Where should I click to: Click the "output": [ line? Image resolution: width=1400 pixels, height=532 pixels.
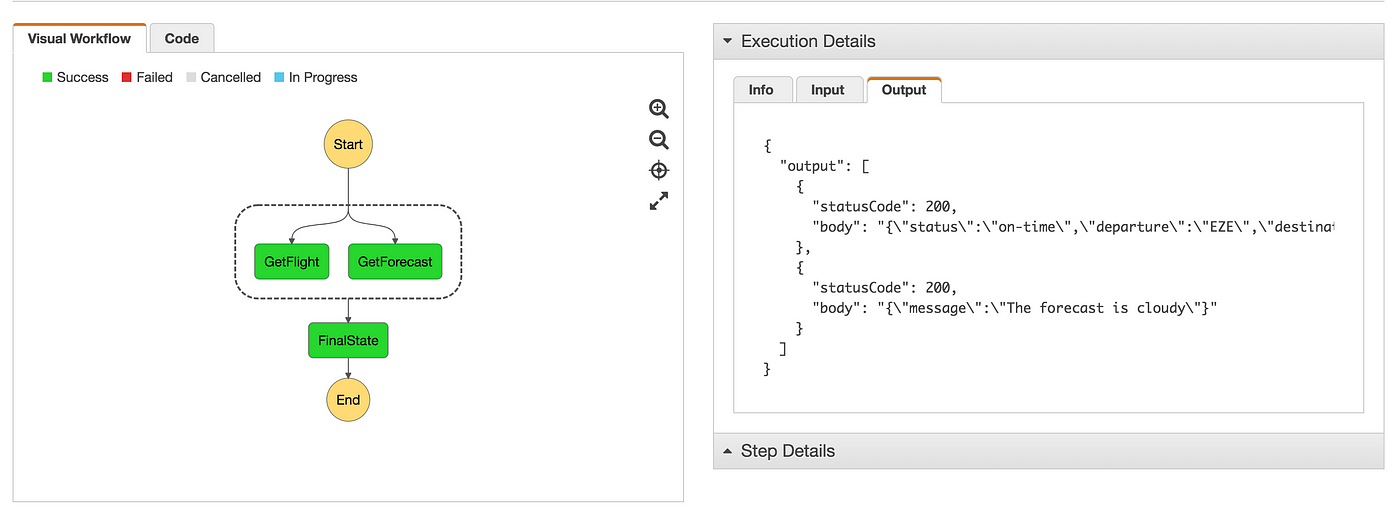click(825, 166)
